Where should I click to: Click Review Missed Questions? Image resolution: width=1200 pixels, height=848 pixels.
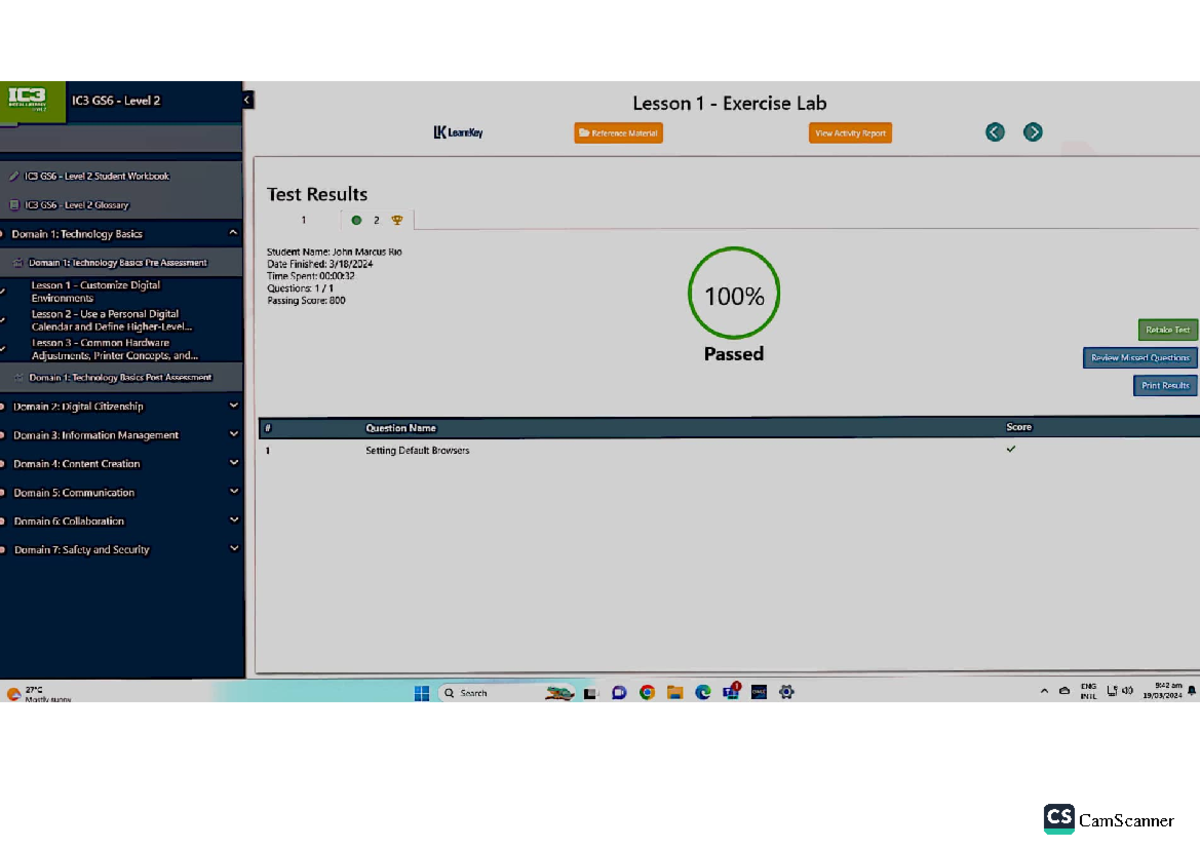(1139, 357)
